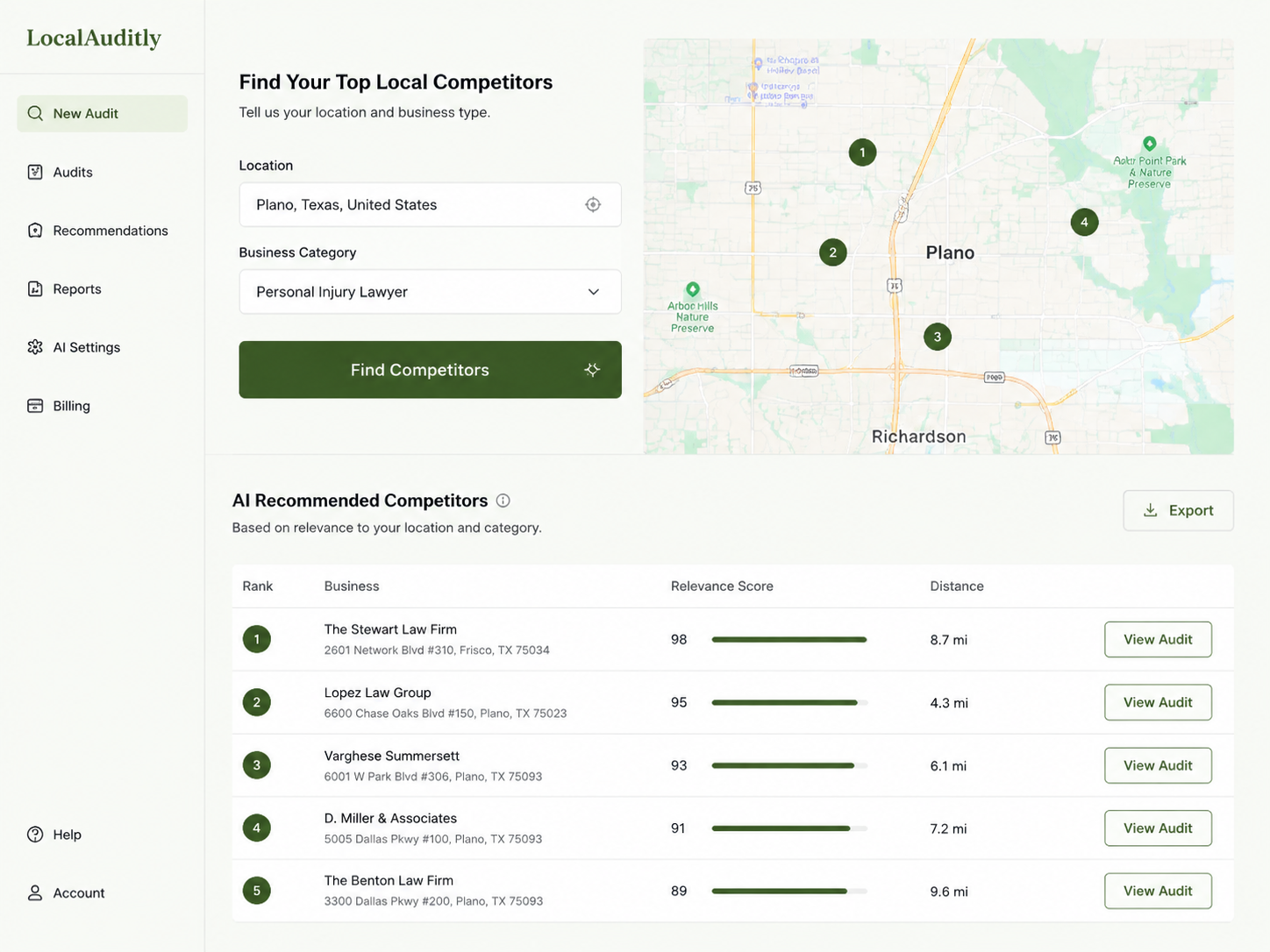Click rank badge 1 in table
Viewport: 1270px width, 952px height.
[257, 639]
